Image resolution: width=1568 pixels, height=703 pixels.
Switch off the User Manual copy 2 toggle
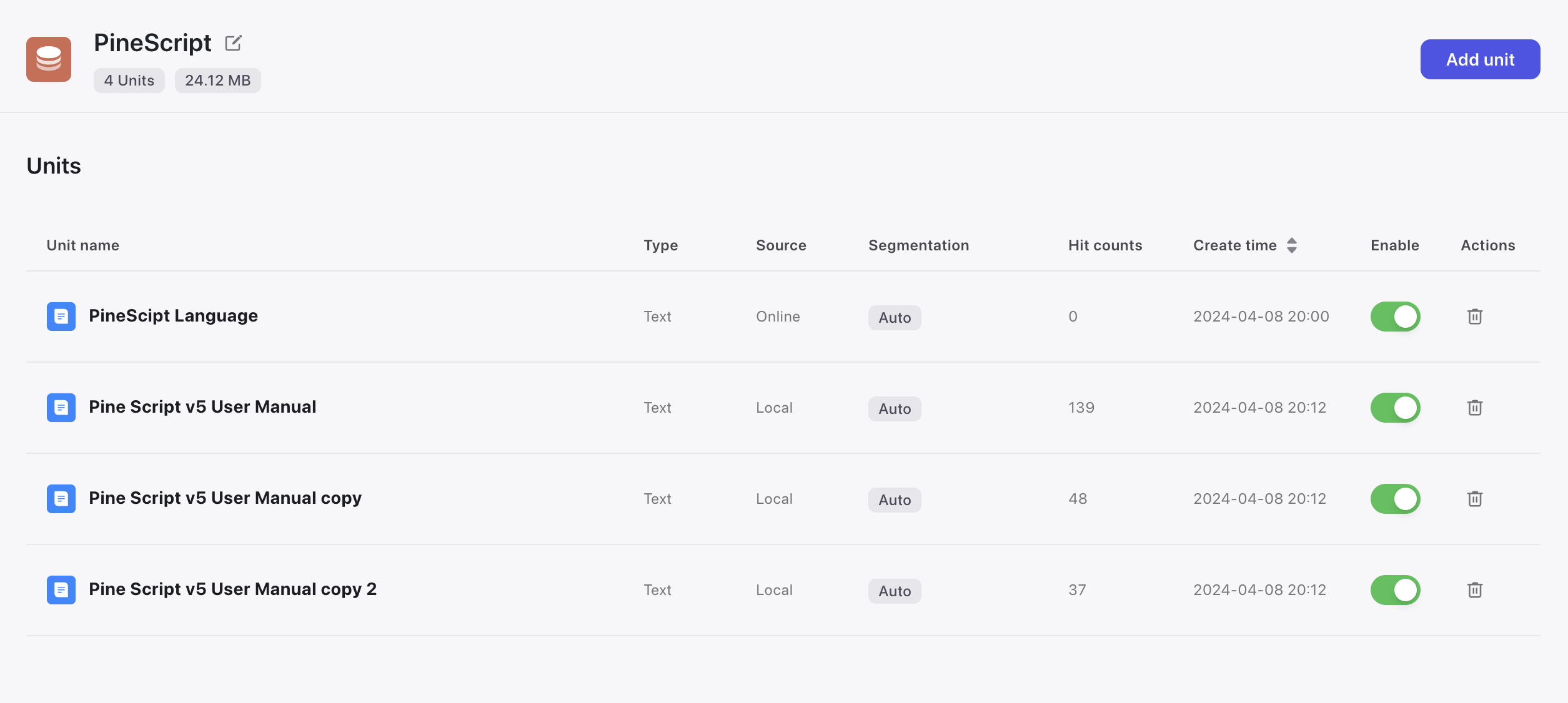point(1395,590)
